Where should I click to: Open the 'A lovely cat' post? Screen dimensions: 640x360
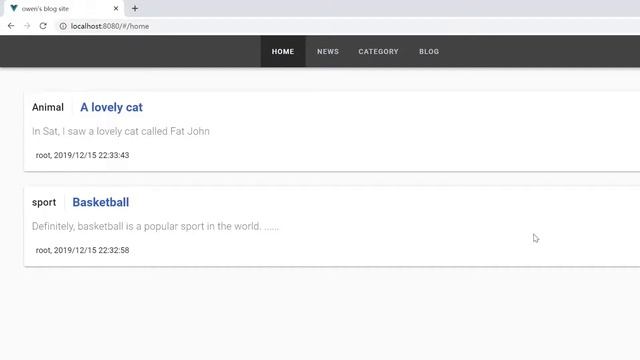coord(111,107)
